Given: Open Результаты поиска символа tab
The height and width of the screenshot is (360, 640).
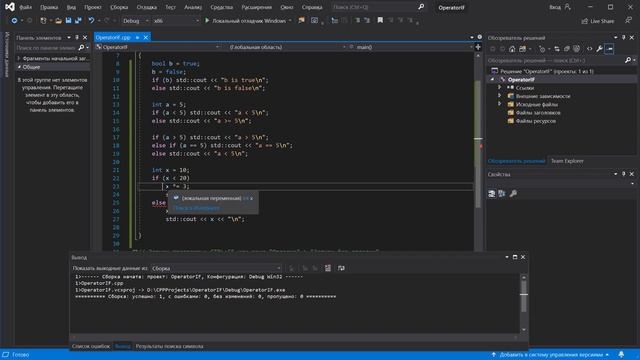Looking at the screenshot, I should click(169, 346).
